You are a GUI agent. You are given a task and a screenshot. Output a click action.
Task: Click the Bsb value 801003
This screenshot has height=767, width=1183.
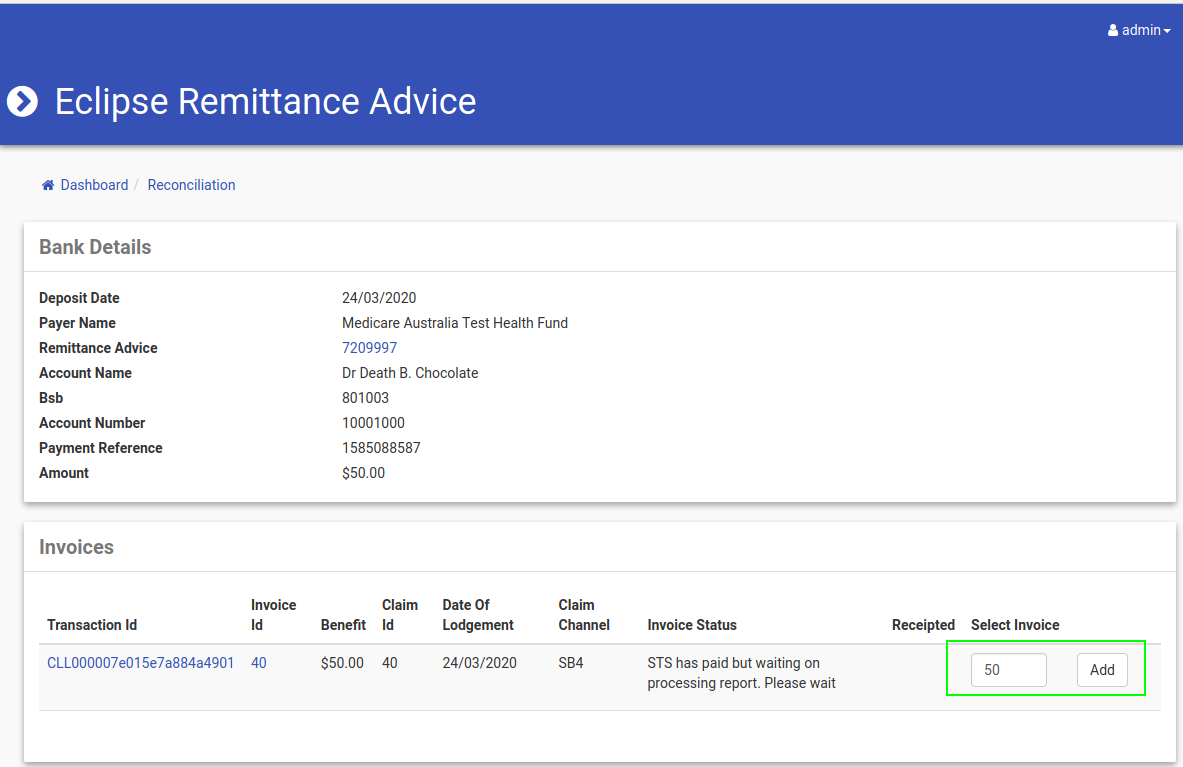tap(365, 397)
